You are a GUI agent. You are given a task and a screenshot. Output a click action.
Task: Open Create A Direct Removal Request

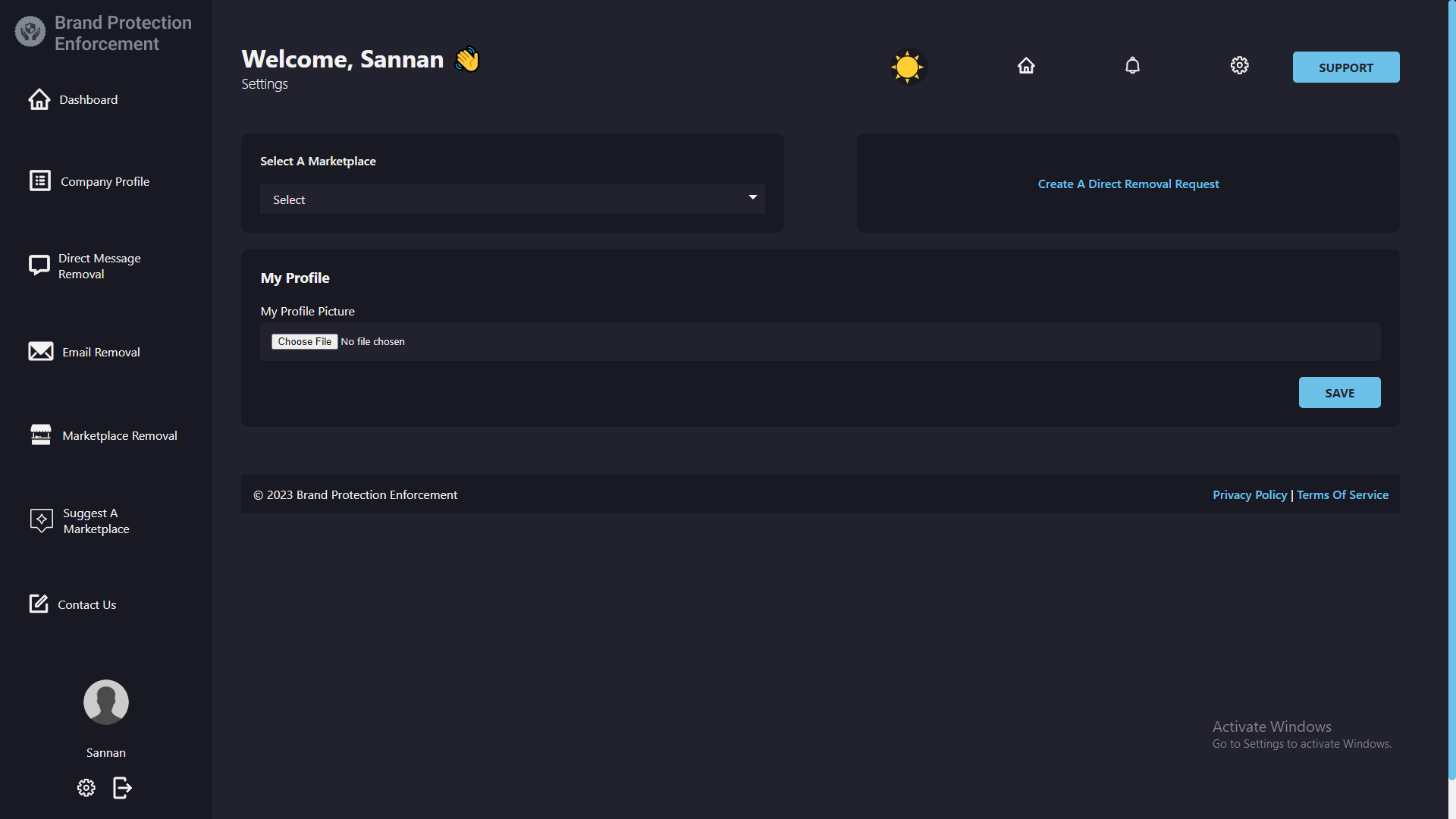[x=1128, y=184]
